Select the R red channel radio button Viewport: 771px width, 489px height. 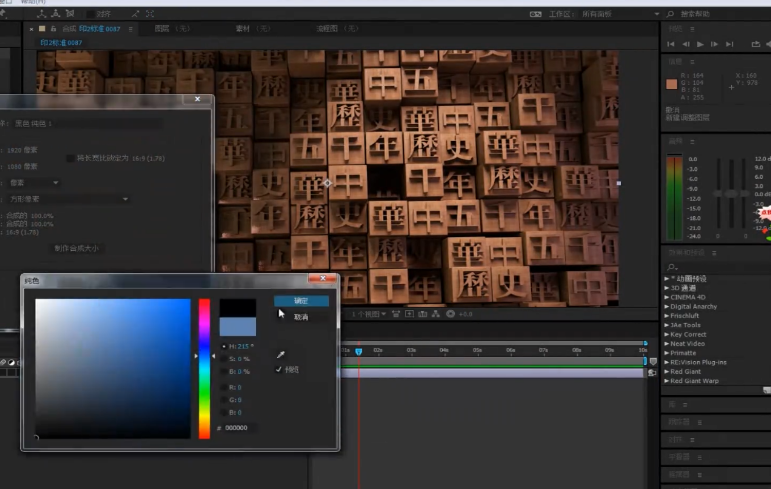click(224, 385)
